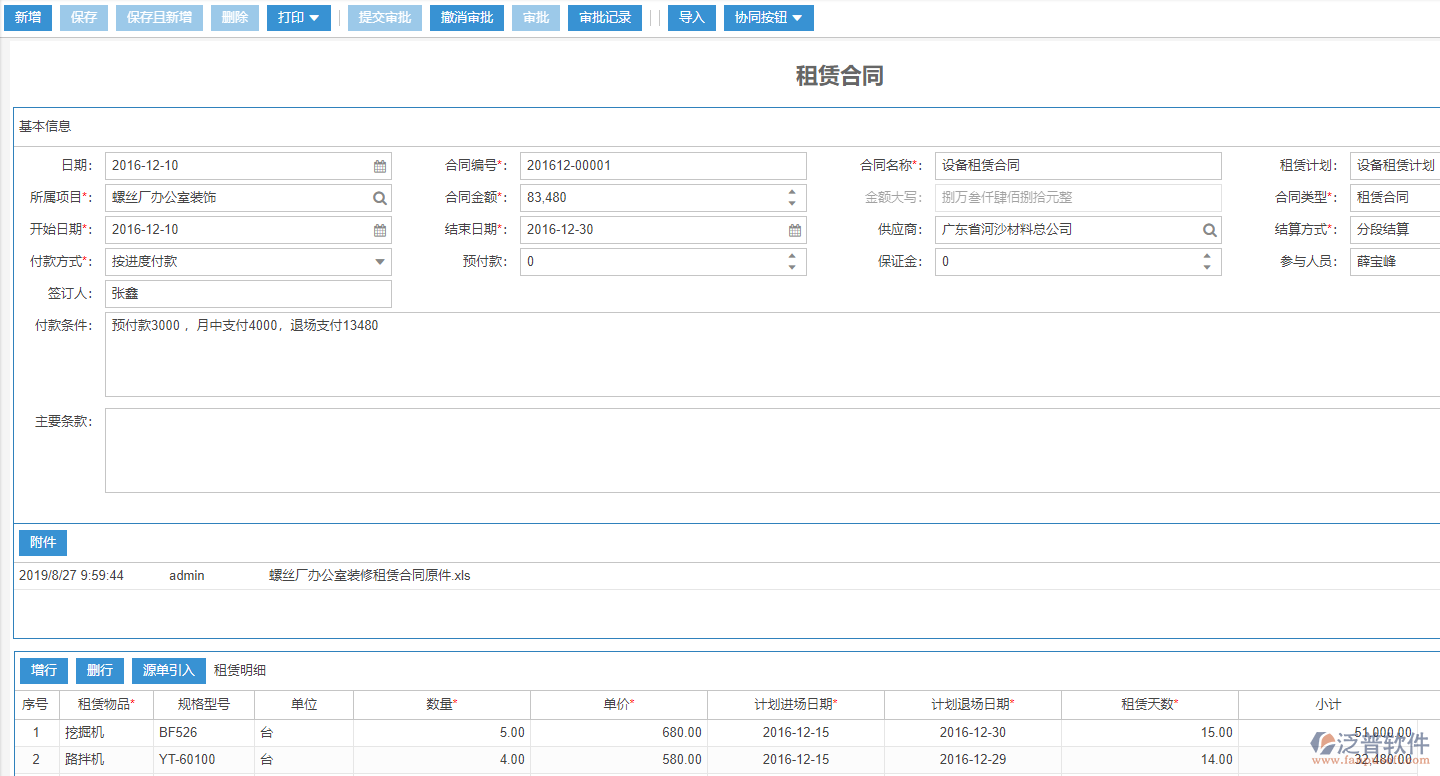Click the 保存 button
The image size is (1440, 776).
(x=83, y=17)
